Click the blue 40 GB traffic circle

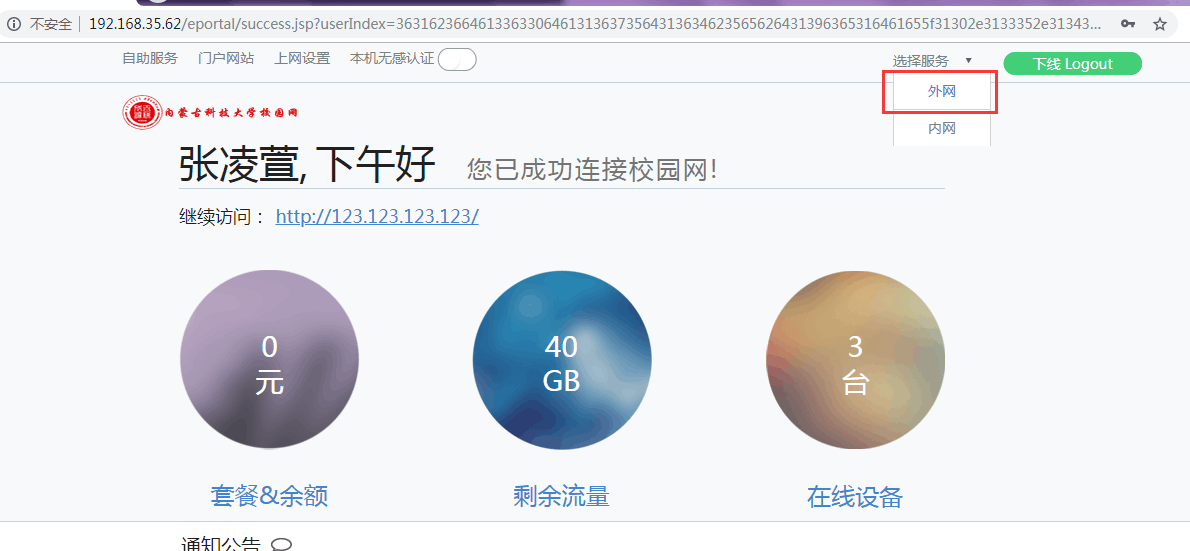(562, 360)
